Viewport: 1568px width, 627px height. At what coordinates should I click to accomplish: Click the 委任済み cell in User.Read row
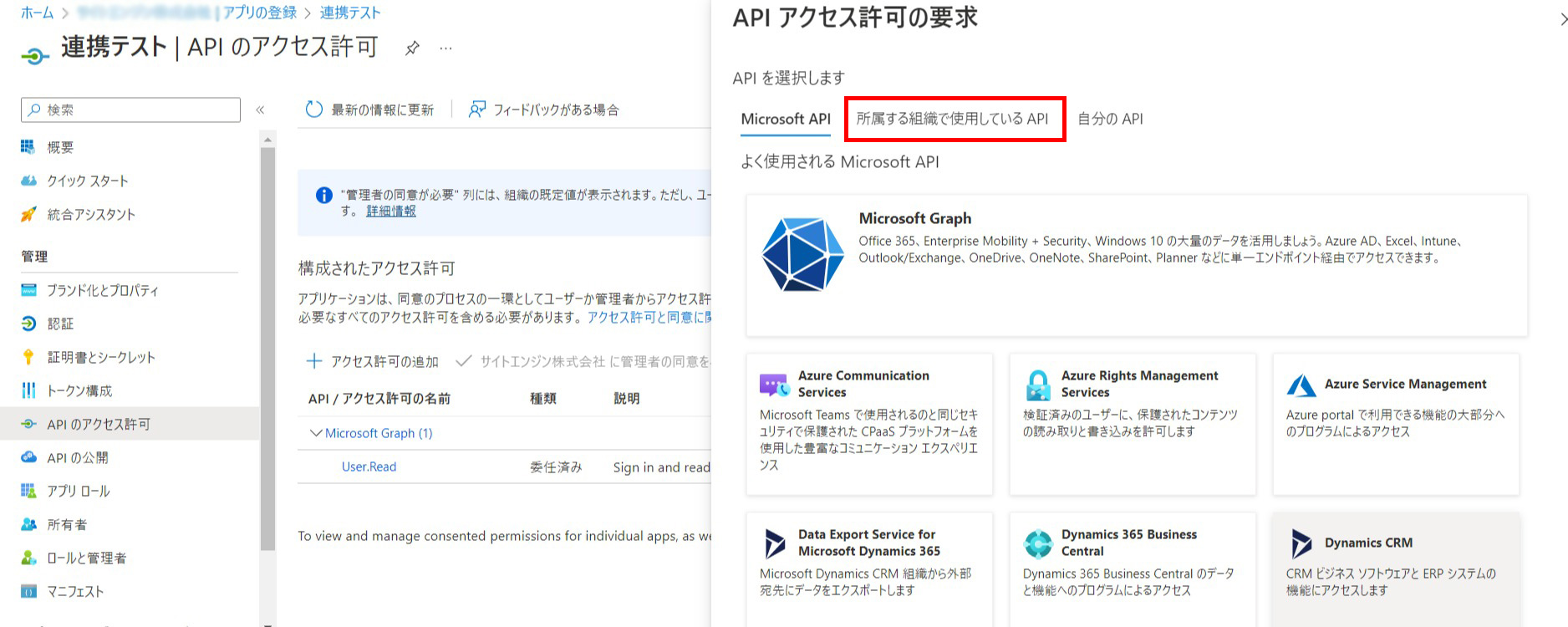click(556, 466)
